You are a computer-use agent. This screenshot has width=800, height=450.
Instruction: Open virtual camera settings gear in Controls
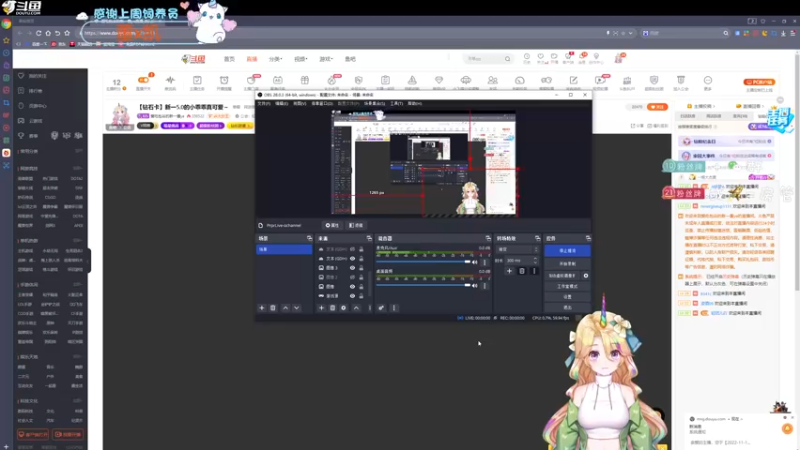pos(586,276)
